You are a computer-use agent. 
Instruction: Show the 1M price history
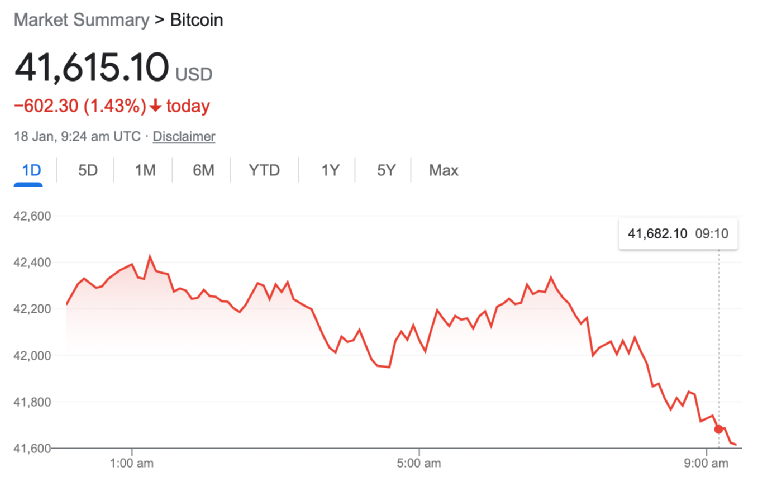click(x=145, y=170)
